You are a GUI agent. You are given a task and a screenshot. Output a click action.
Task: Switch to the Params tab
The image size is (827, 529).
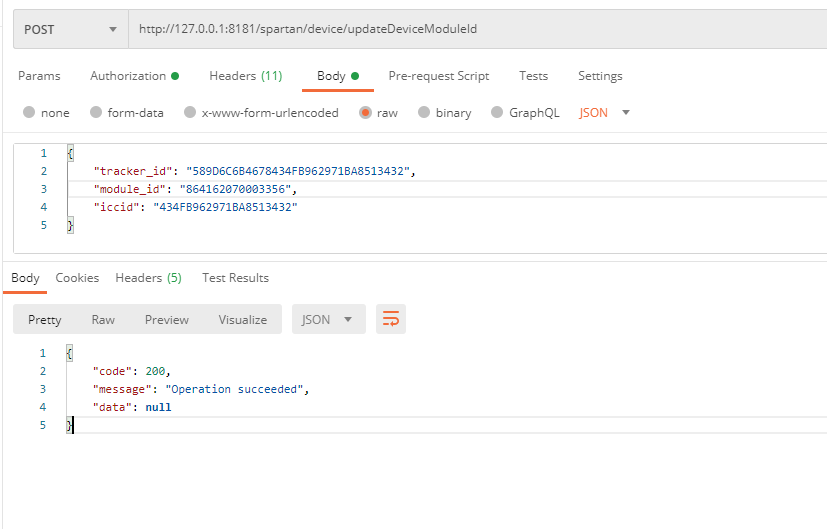pos(39,76)
